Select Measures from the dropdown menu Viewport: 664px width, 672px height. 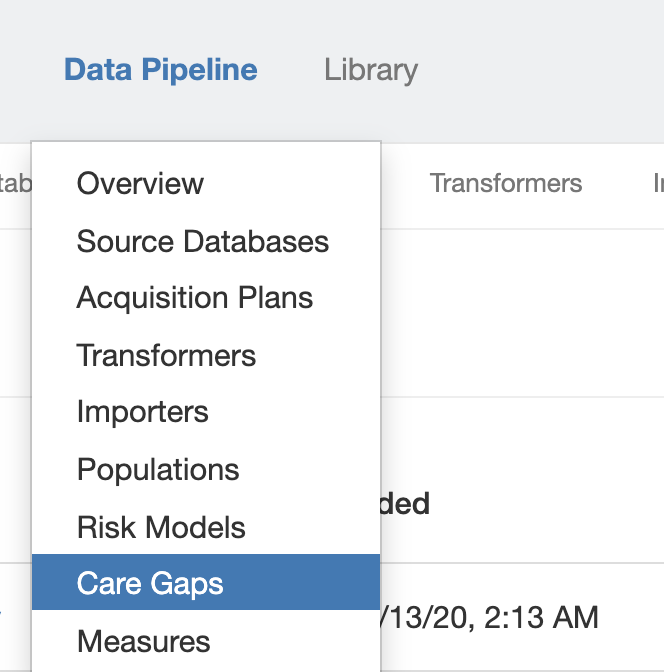(143, 641)
